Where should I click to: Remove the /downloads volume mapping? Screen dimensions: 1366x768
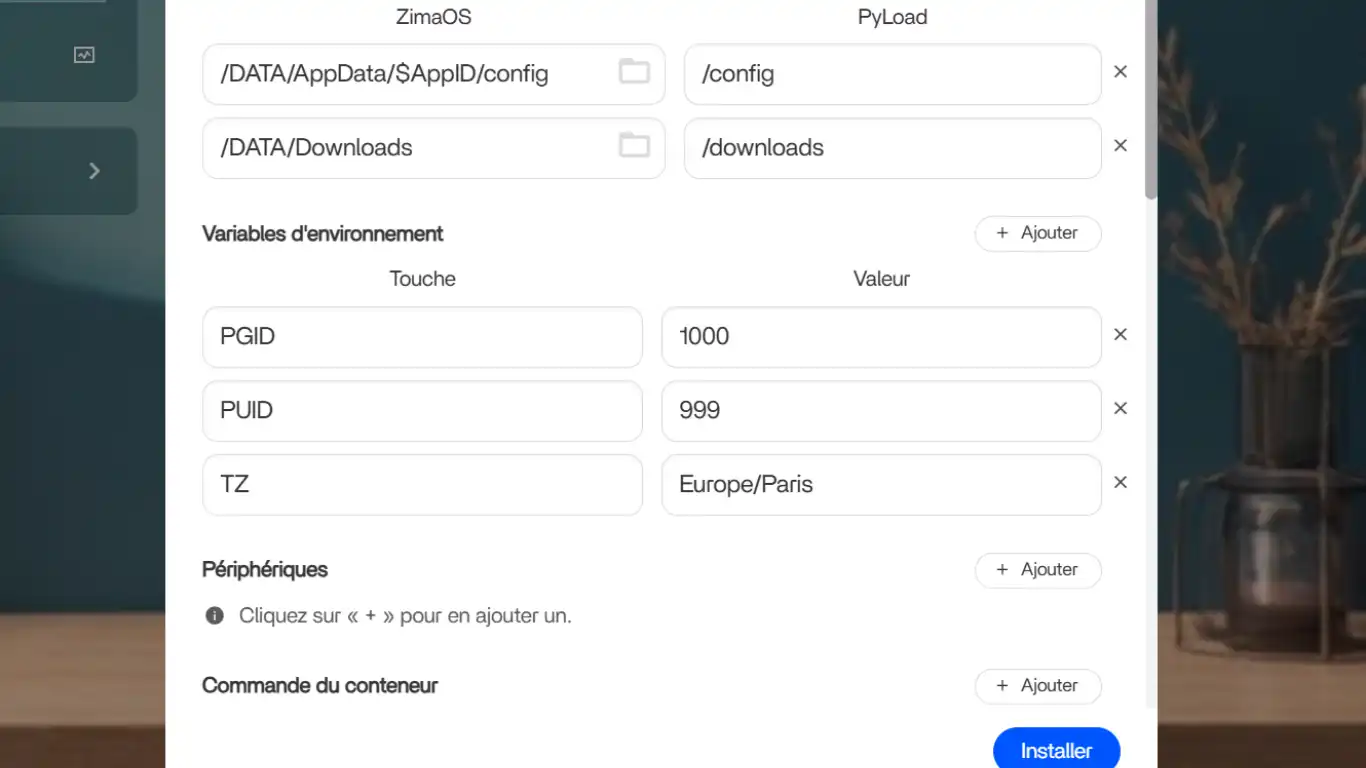(1120, 146)
